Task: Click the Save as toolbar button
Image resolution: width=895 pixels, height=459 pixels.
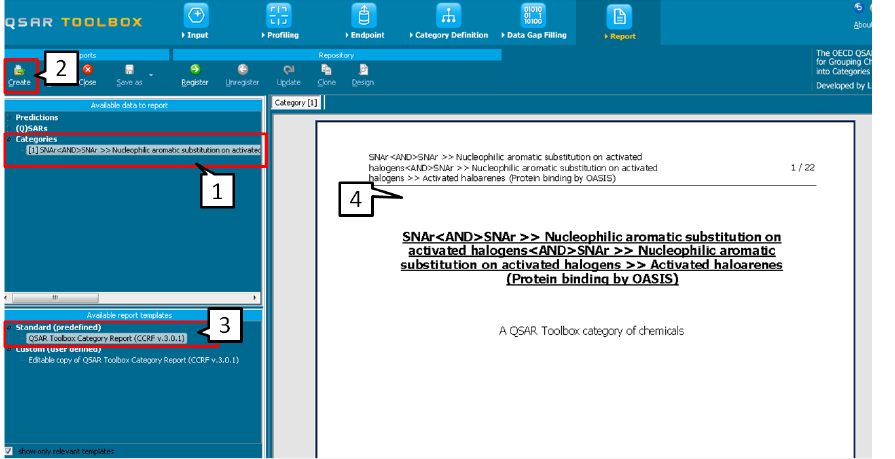Action: (130, 75)
